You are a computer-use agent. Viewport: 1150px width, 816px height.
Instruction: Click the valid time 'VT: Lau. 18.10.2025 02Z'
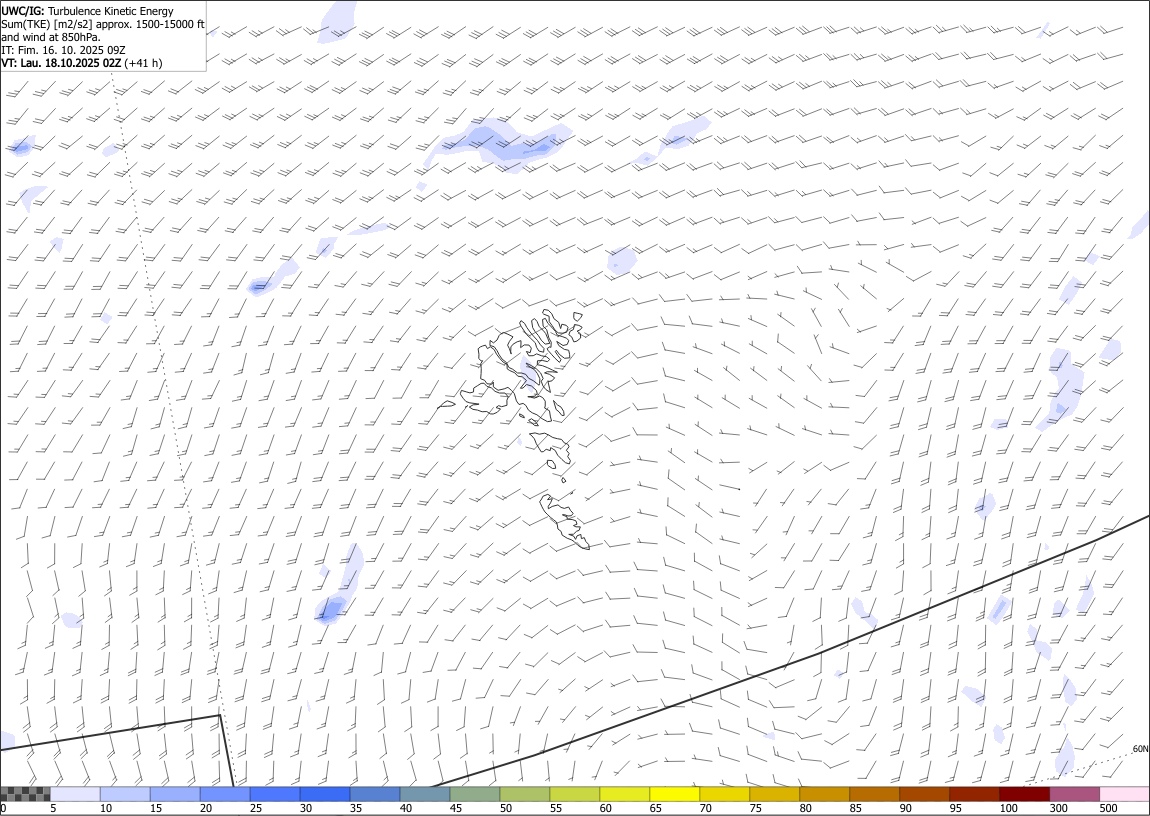[x=61, y=63]
